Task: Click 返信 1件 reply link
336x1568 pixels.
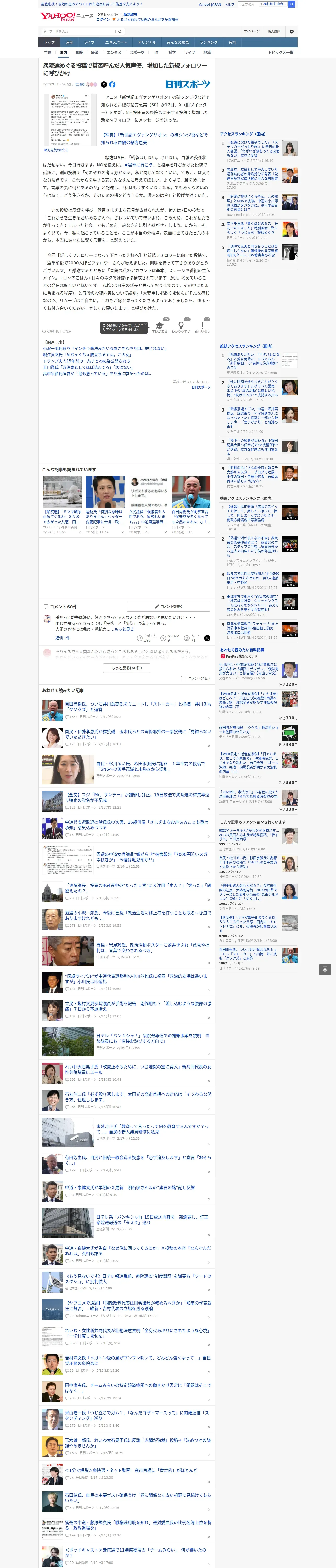Action: (63, 638)
